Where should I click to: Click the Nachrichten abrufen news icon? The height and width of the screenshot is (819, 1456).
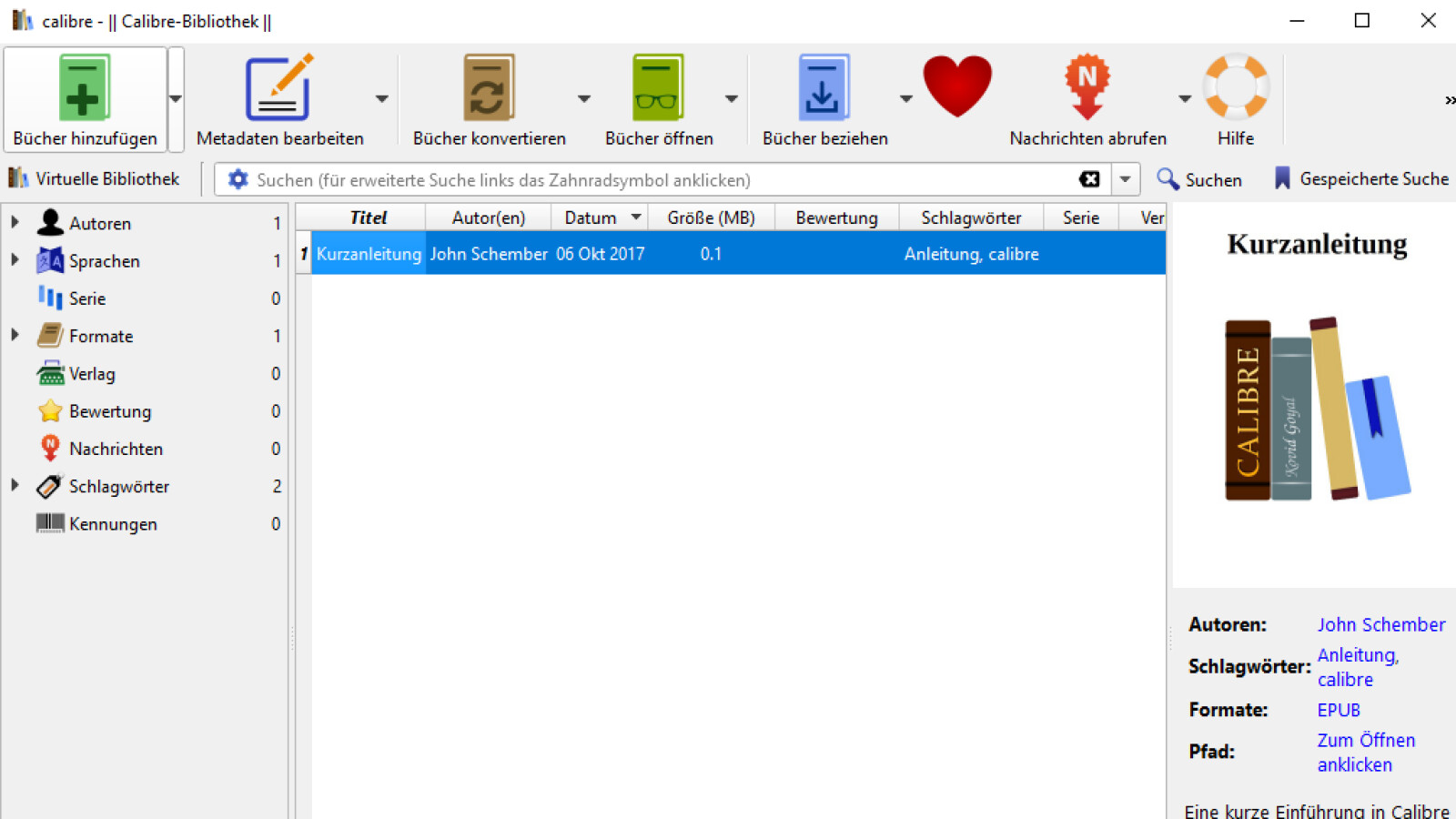point(1087,87)
